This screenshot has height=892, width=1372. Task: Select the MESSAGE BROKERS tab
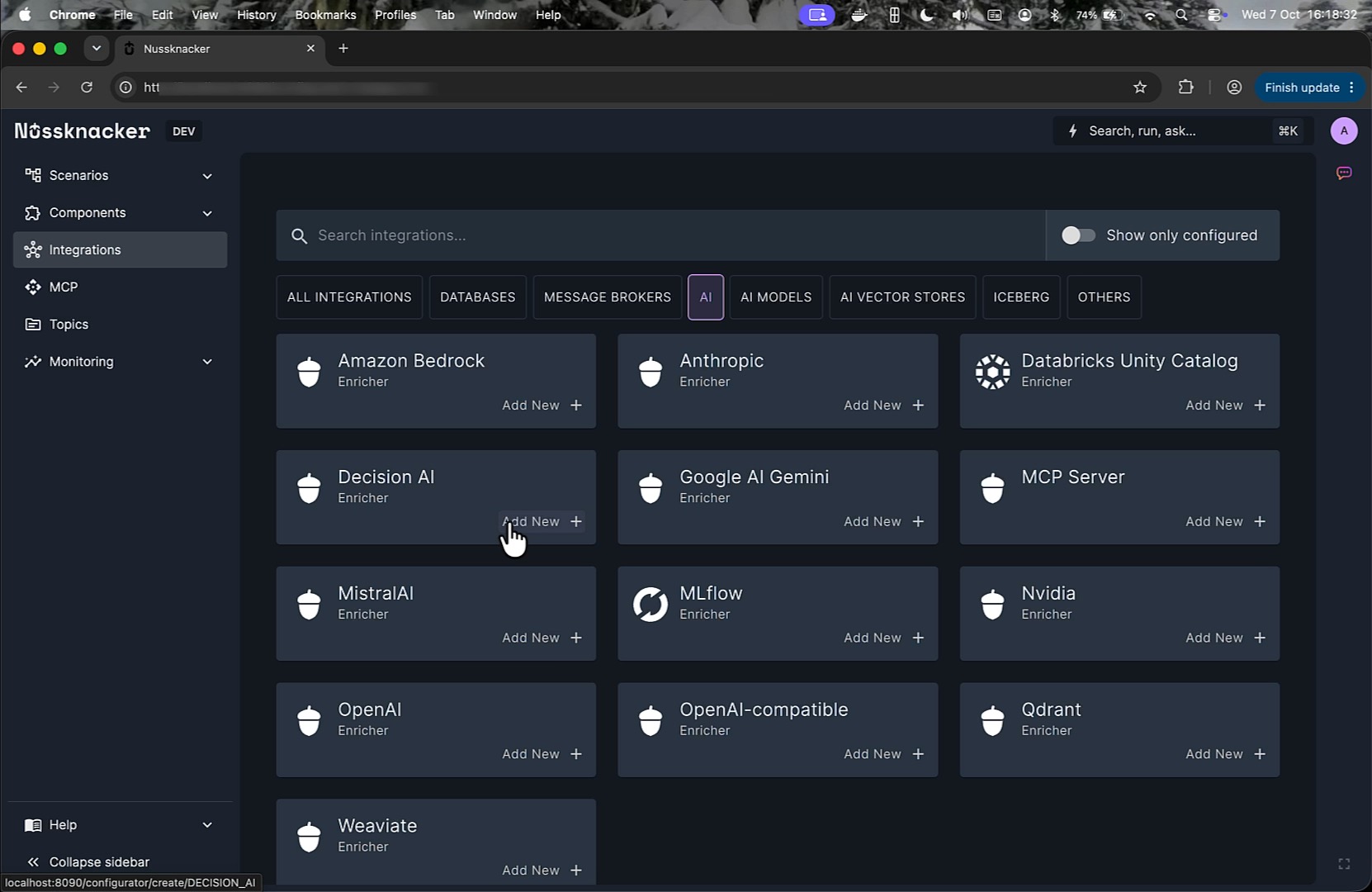pos(607,297)
